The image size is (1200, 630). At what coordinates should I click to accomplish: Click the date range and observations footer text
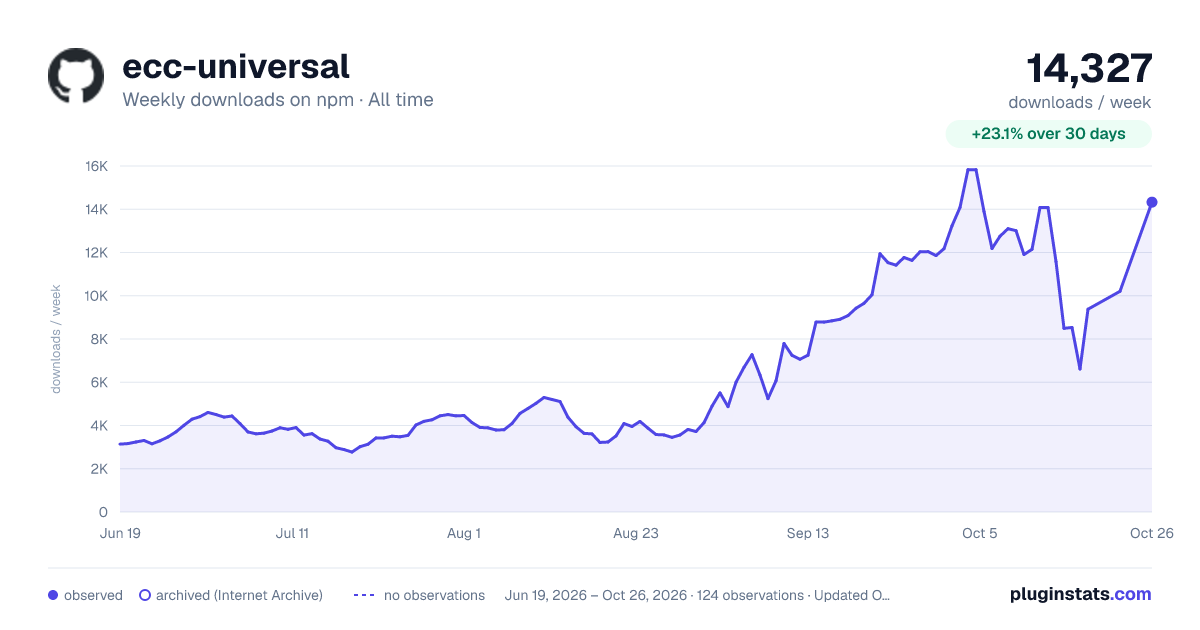pos(698,595)
